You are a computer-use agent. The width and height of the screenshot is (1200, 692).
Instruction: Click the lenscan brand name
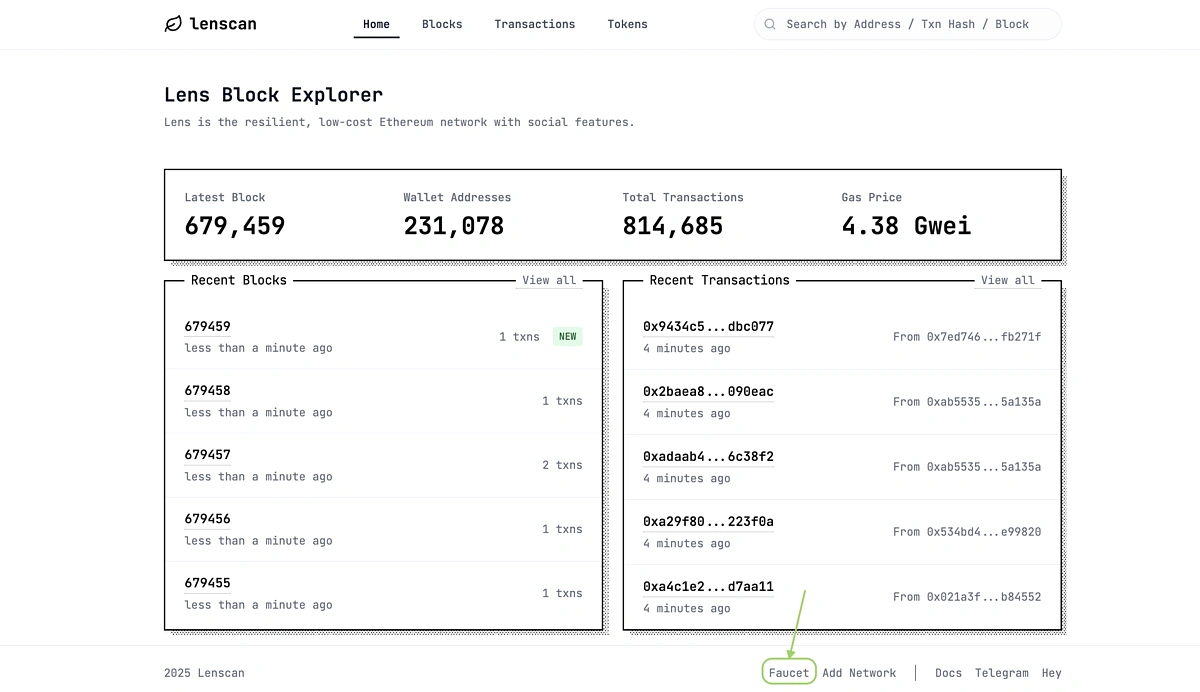coord(223,24)
